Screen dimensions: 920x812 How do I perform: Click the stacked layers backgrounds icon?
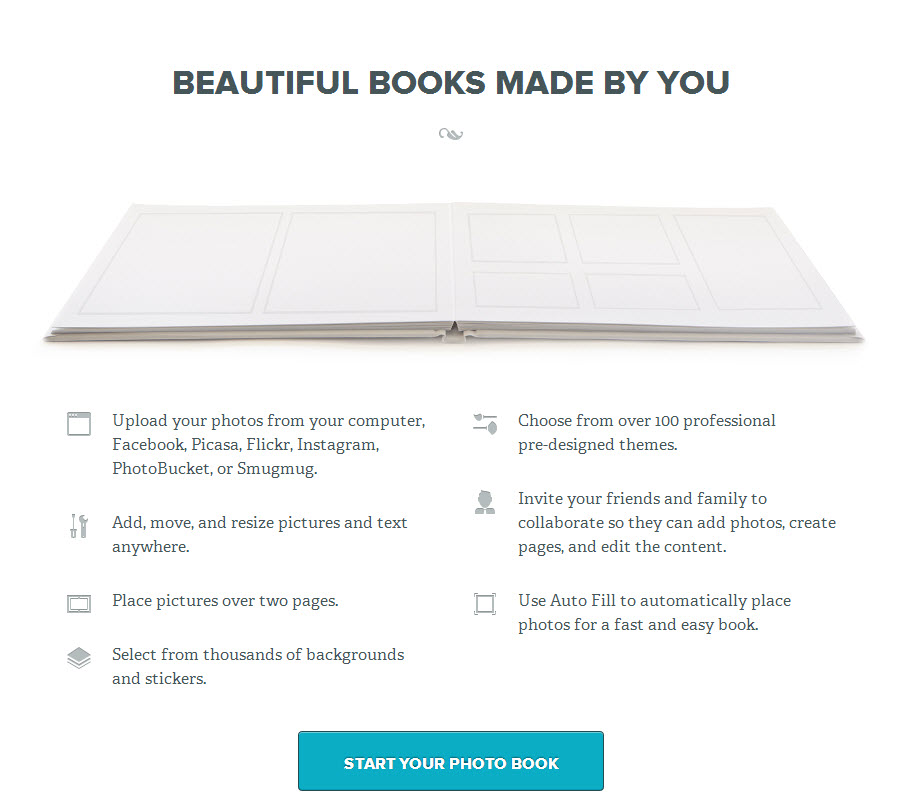click(79, 658)
